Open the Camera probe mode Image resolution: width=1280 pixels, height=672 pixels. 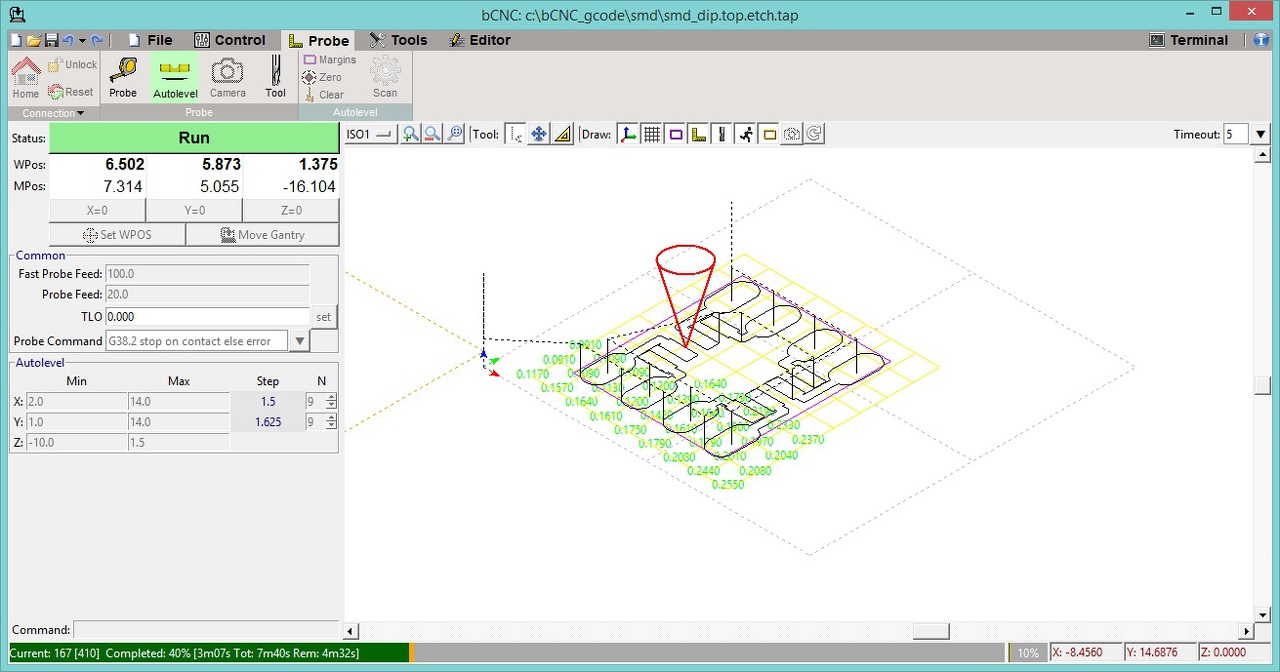(227, 77)
